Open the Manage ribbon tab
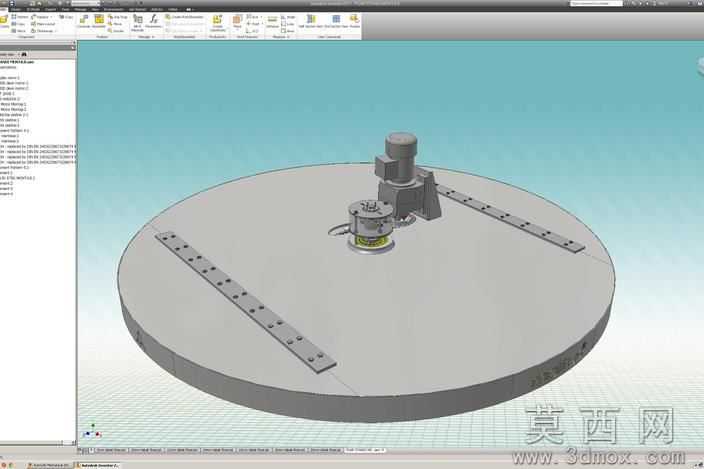The width and height of the screenshot is (704, 469). click(80, 9)
